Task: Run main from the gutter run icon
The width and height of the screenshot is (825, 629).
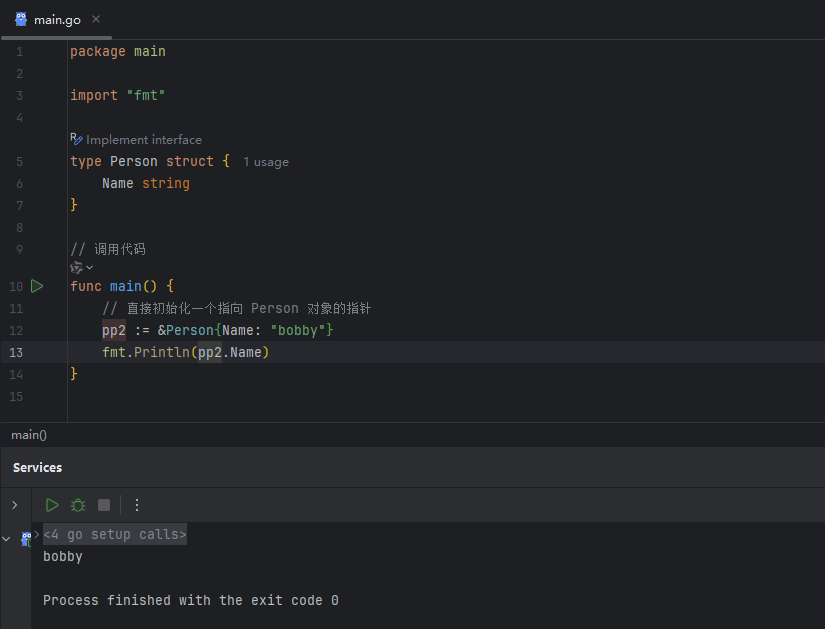Action: pos(37,286)
